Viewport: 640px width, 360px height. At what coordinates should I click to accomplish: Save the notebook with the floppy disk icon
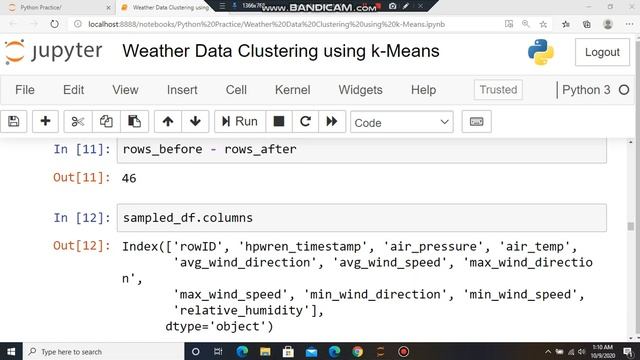point(13,121)
